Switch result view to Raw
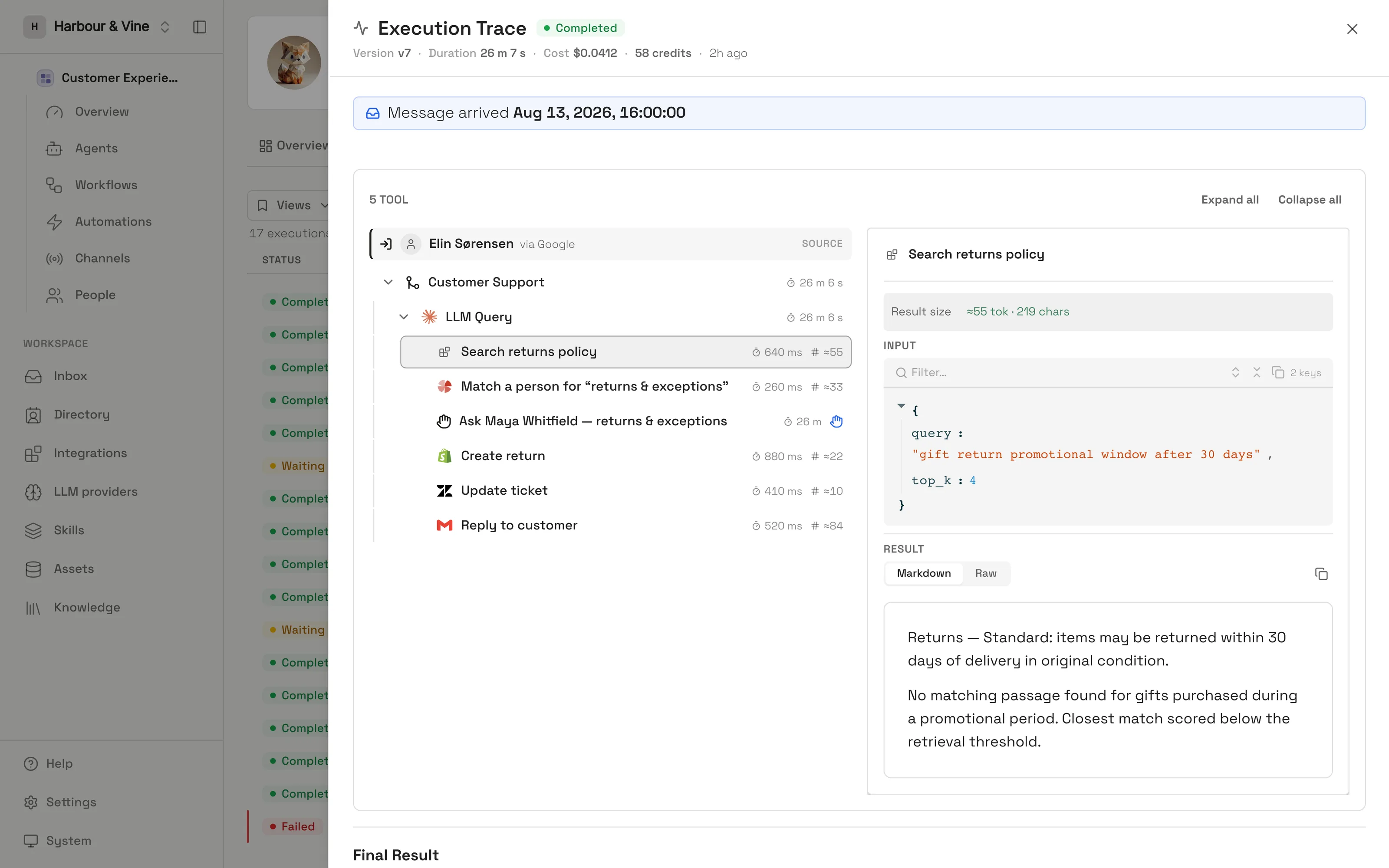 click(985, 573)
